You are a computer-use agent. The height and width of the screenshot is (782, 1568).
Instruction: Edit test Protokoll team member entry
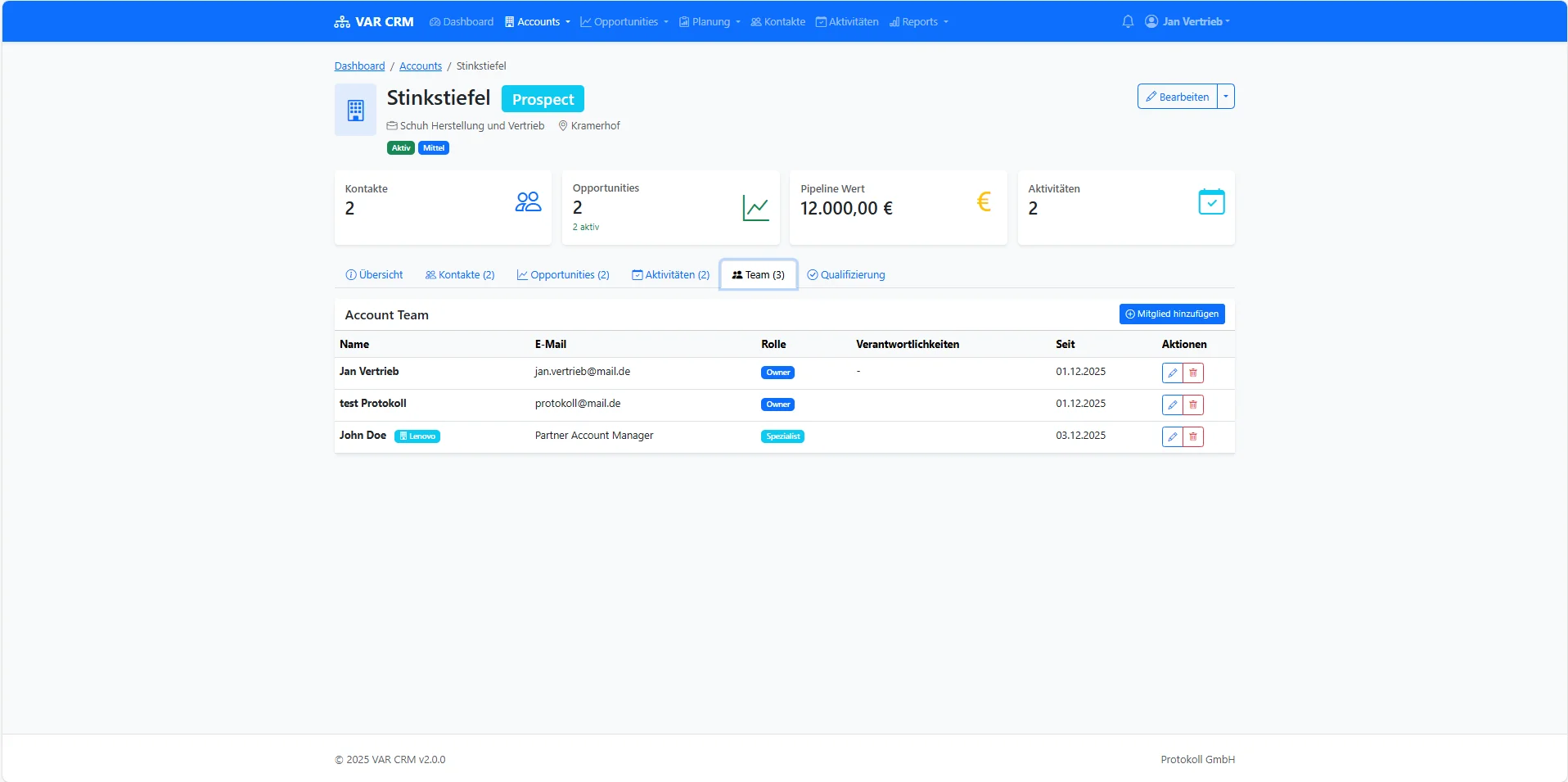pos(1172,405)
